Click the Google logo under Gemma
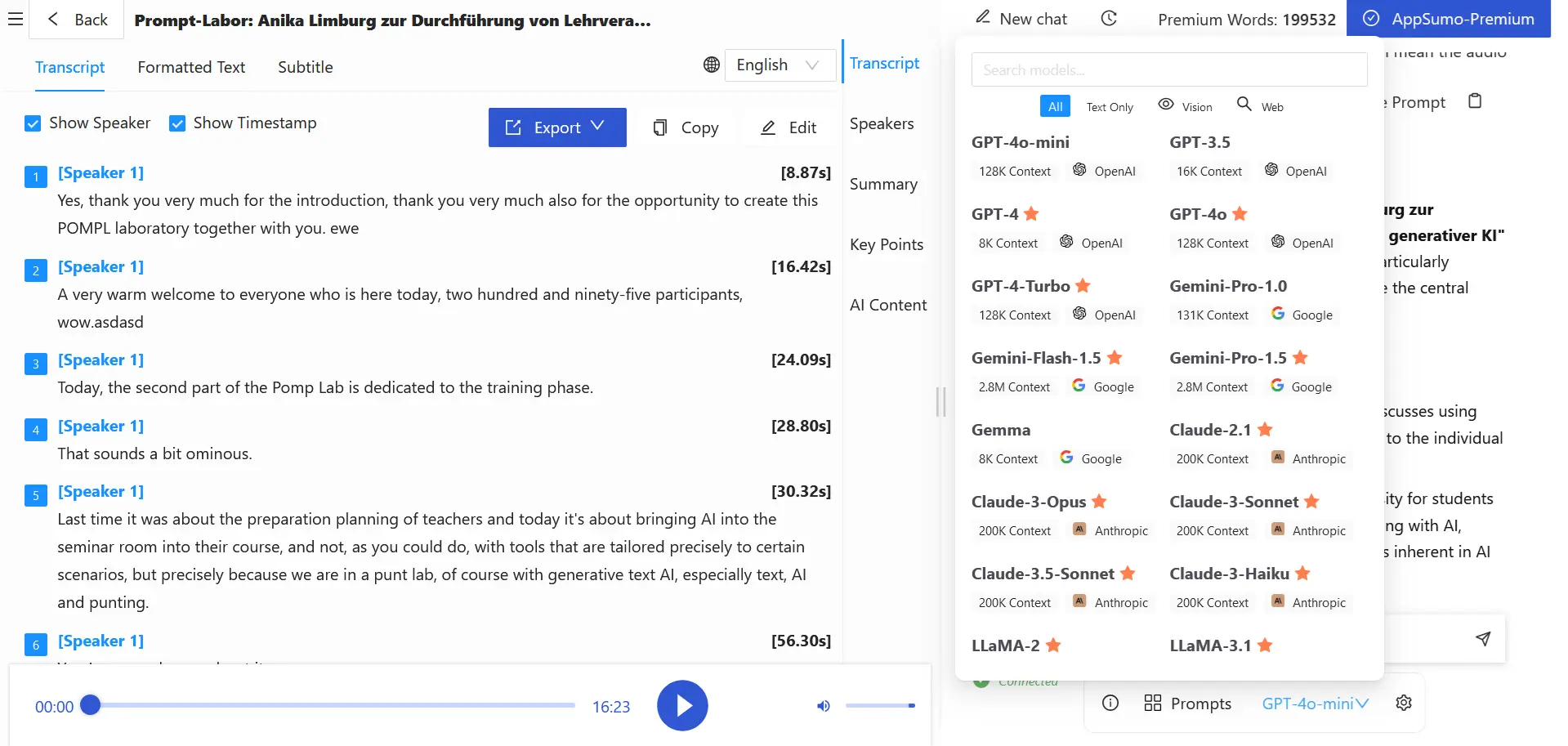Screen dimensions: 1568x746 [1066, 457]
